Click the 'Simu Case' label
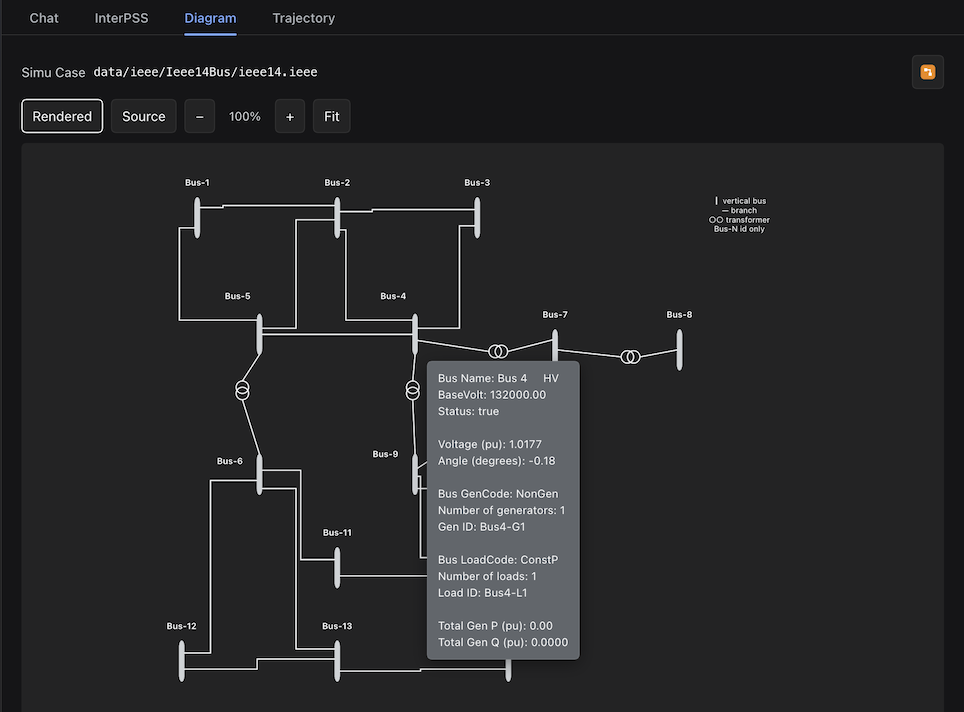The image size is (964, 712). click(x=53, y=72)
